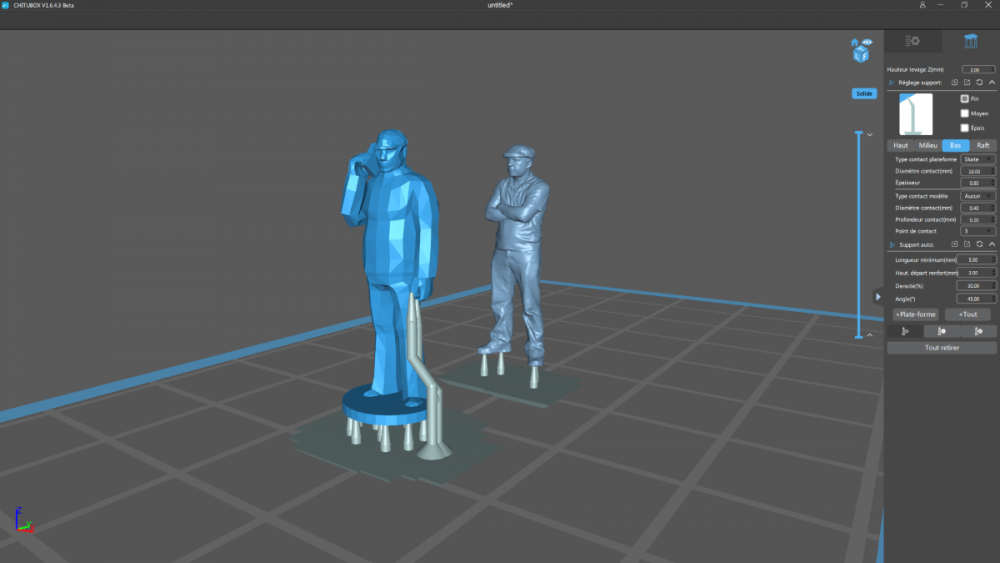
Task: Click the Tout retirer button
Action: pos(941,348)
